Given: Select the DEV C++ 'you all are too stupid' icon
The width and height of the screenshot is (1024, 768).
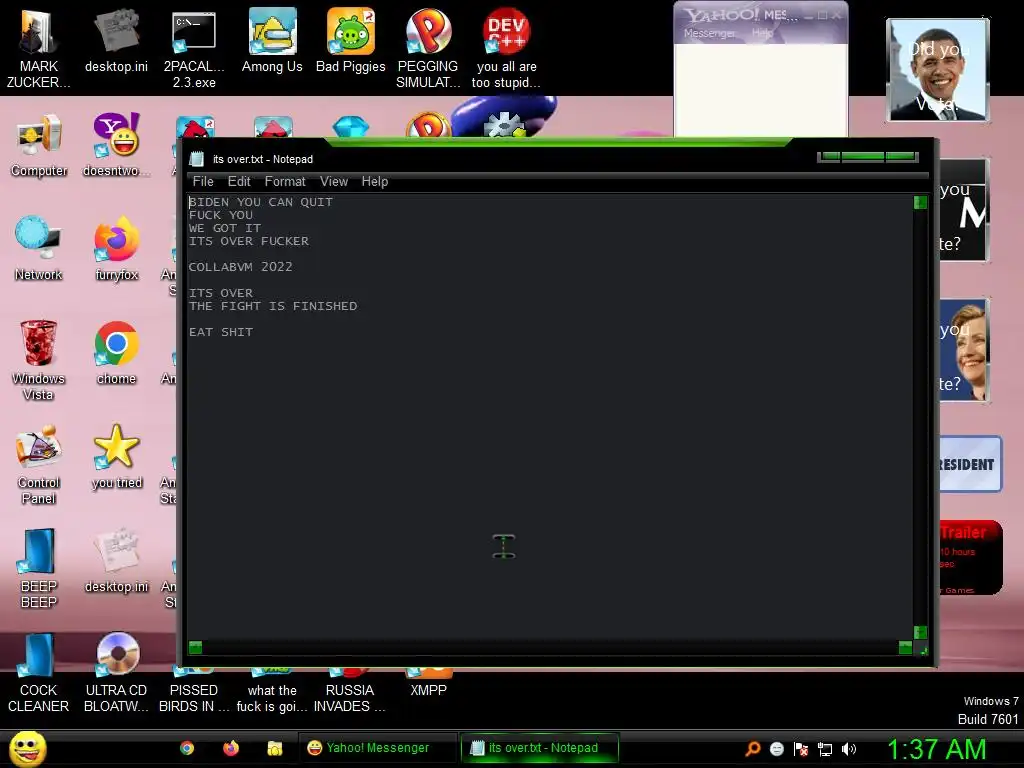Looking at the screenshot, I should coord(506,48).
